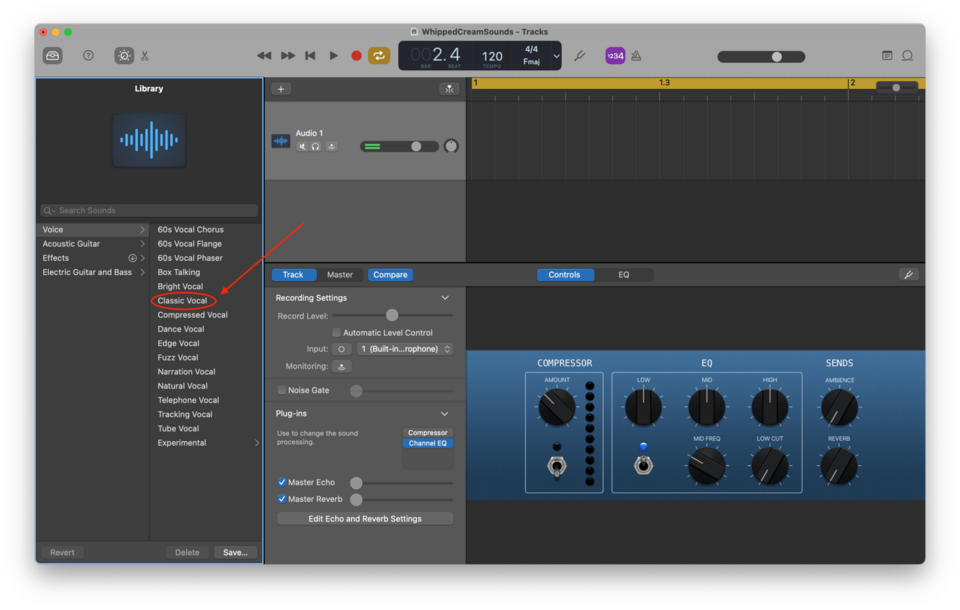This screenshot has width=960, height=610.
Task: Collapse the Plug-ins section
Action: click(444, 414)
